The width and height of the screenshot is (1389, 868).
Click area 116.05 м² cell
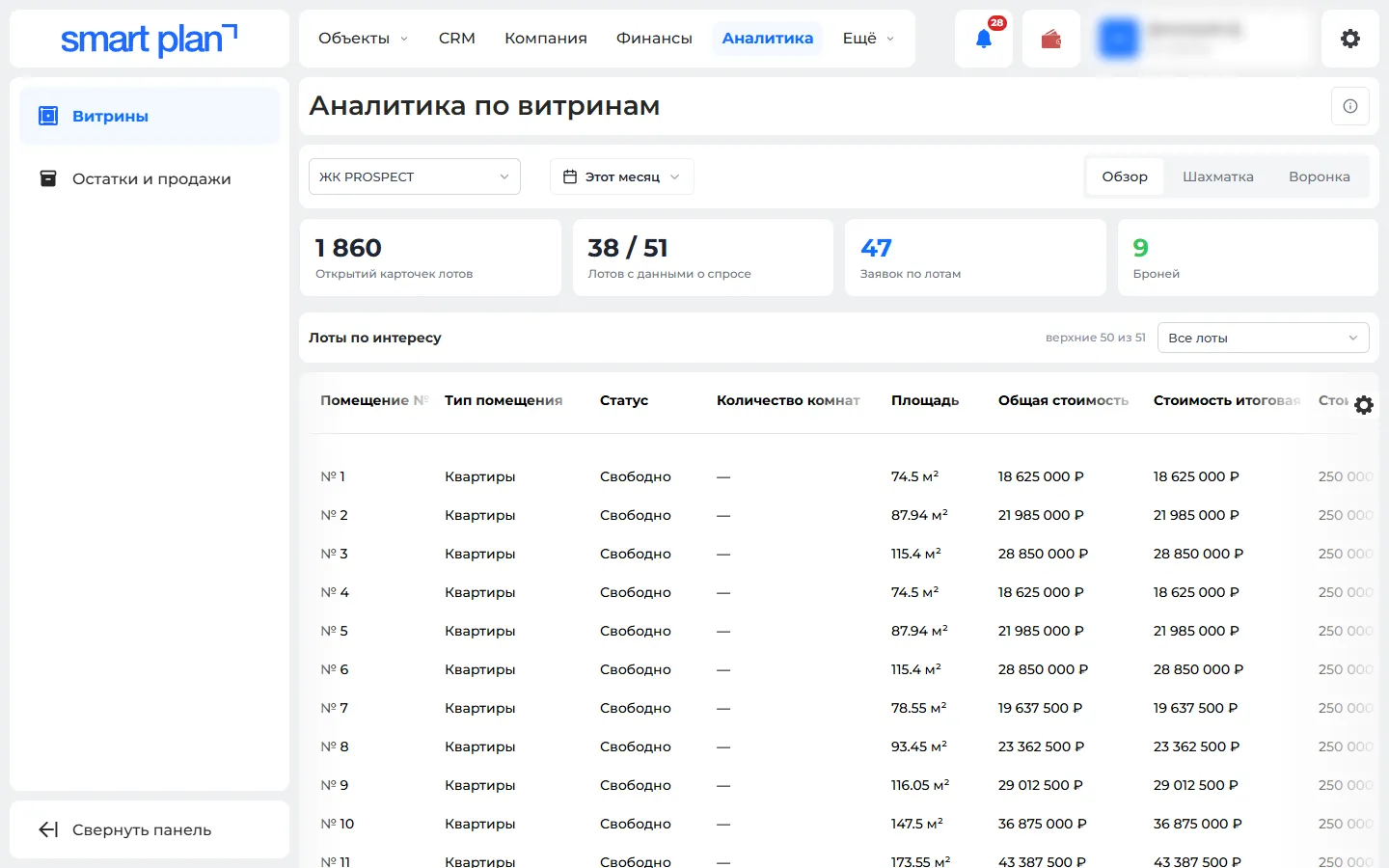920,785
